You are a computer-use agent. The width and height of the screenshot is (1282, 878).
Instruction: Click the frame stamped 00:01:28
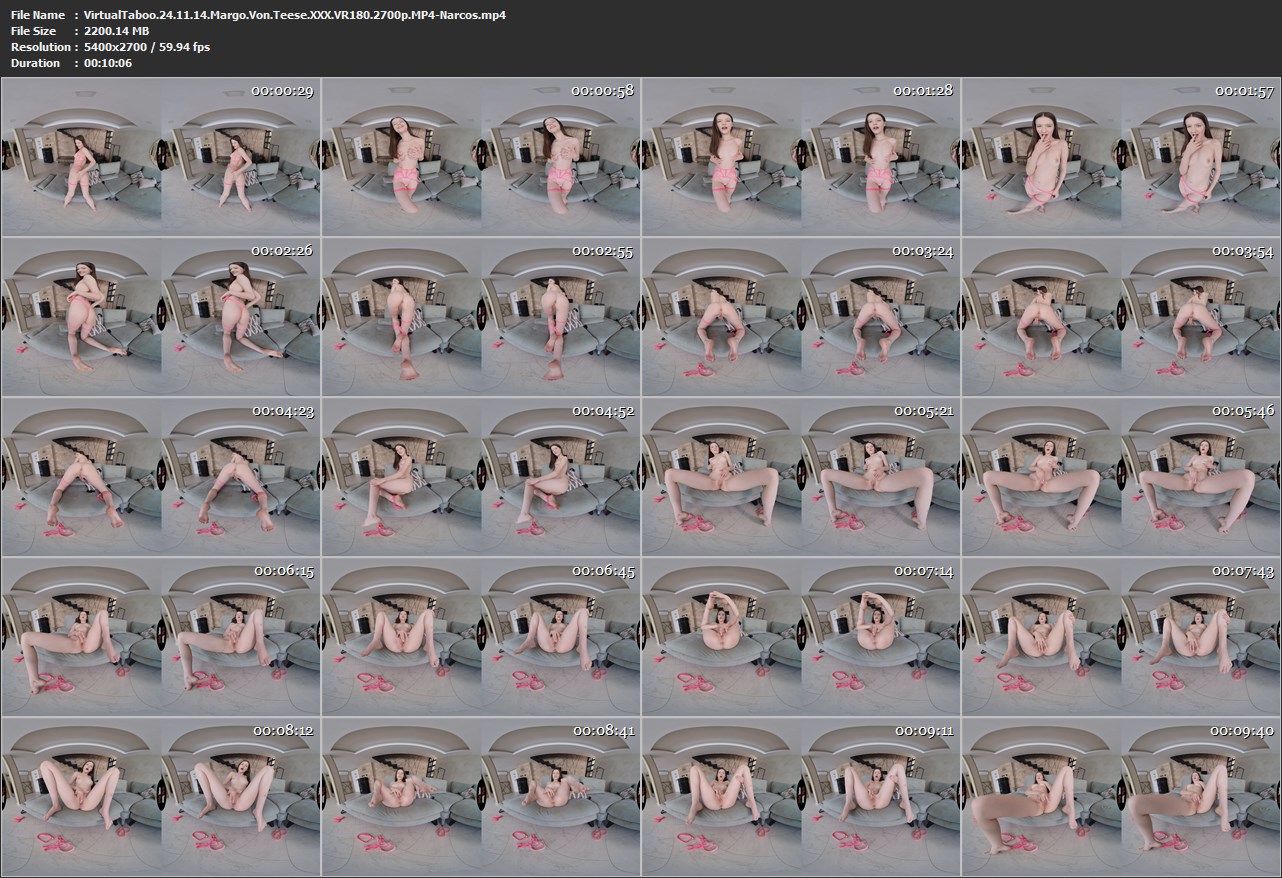coord(801,156)
